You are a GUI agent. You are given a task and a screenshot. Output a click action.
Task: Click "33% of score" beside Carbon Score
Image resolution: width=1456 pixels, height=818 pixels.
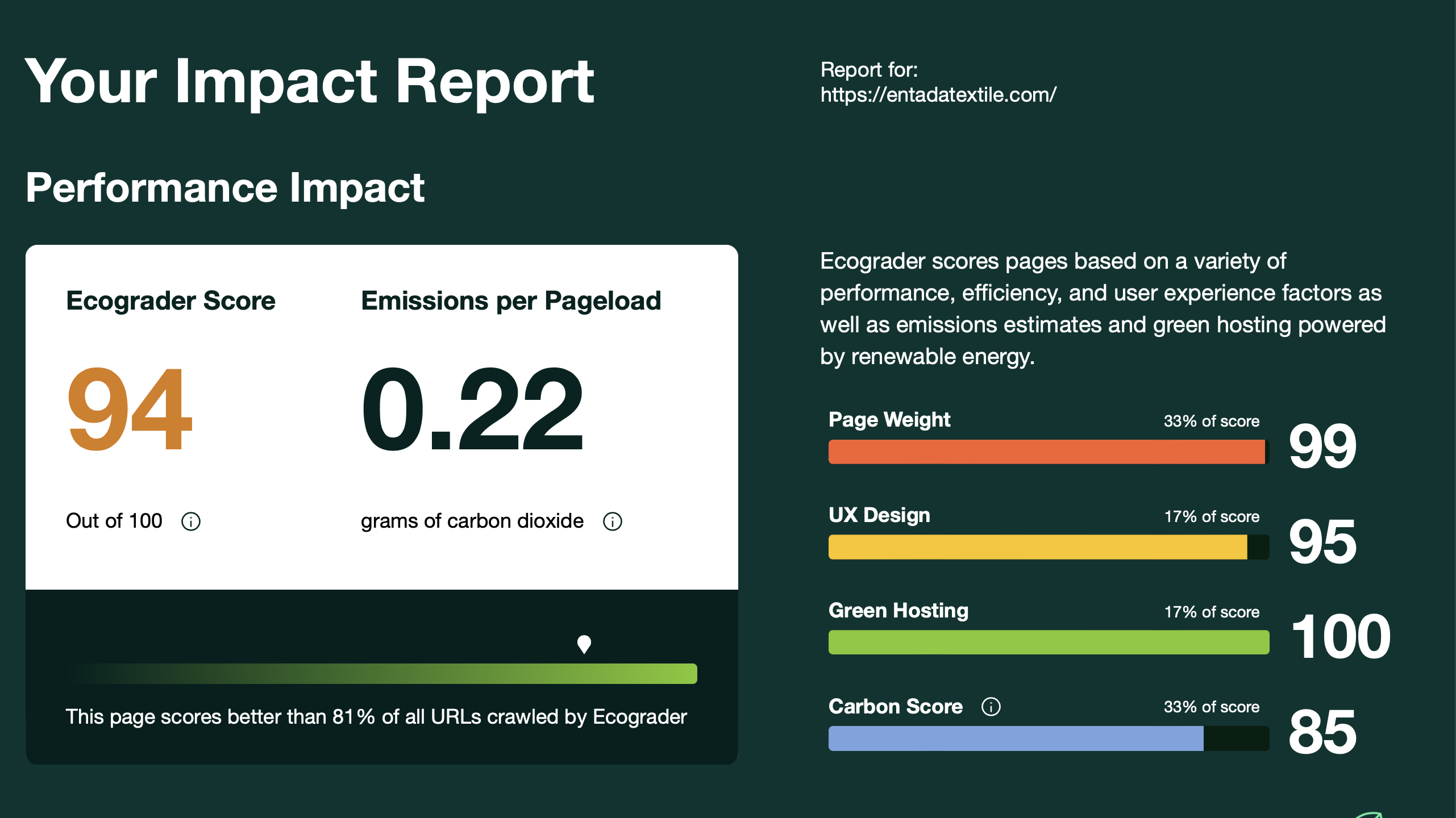(1212, 707)
